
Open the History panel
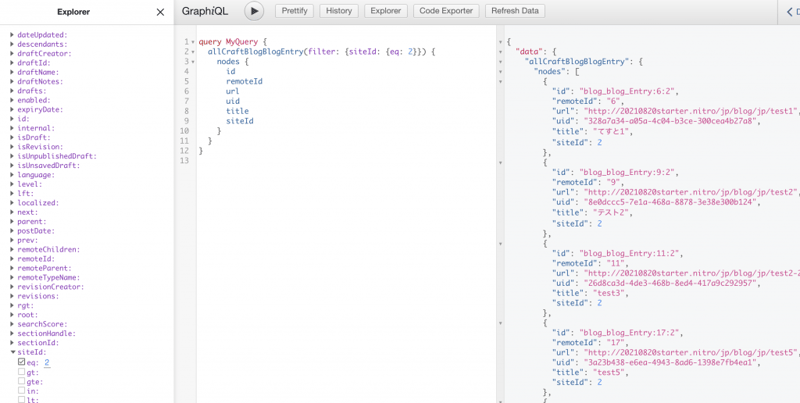click(339, 11)
